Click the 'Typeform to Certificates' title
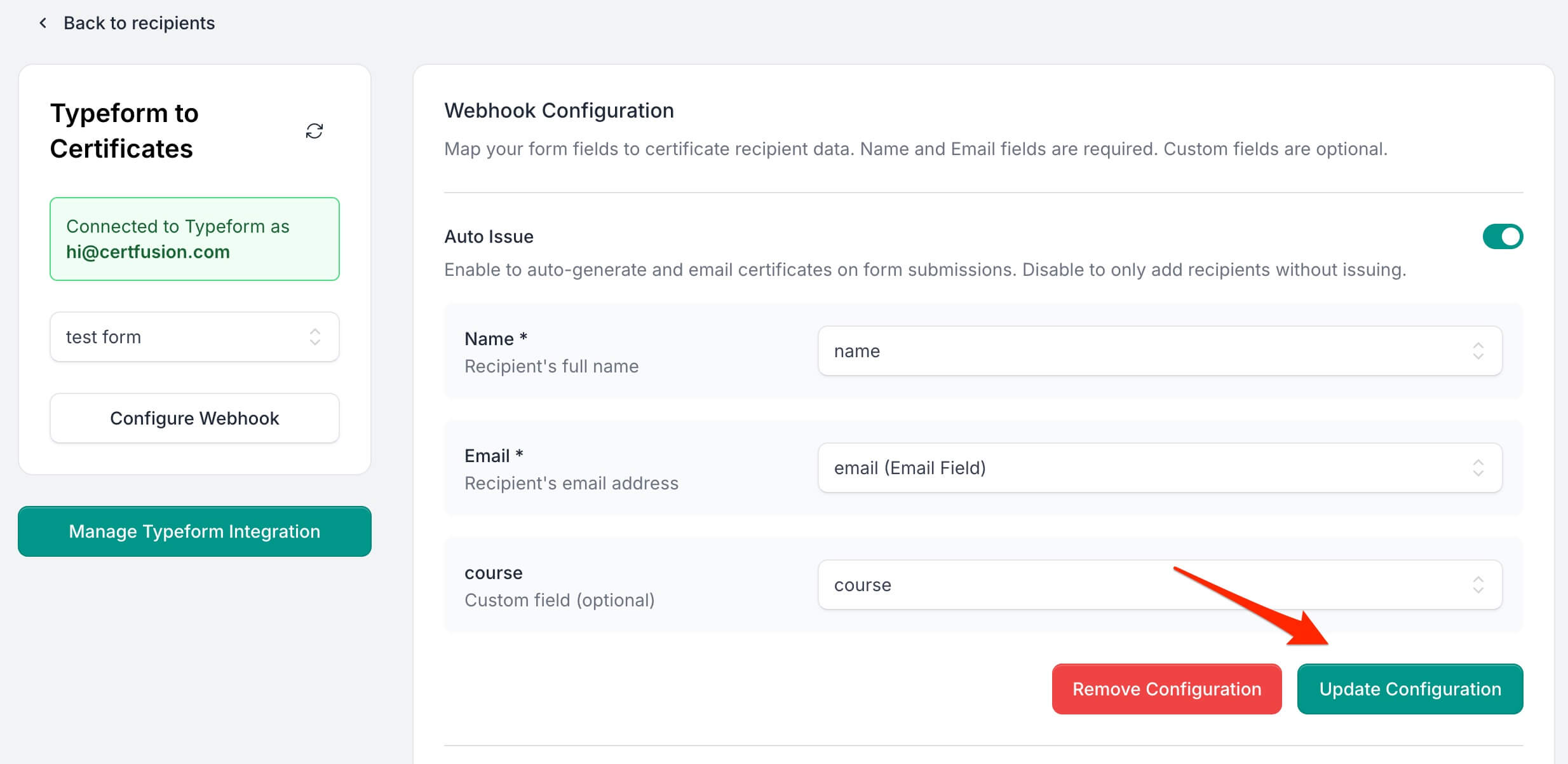This screenshot has width=1568, height=764. pyautogui.click(x=125, y=131)
